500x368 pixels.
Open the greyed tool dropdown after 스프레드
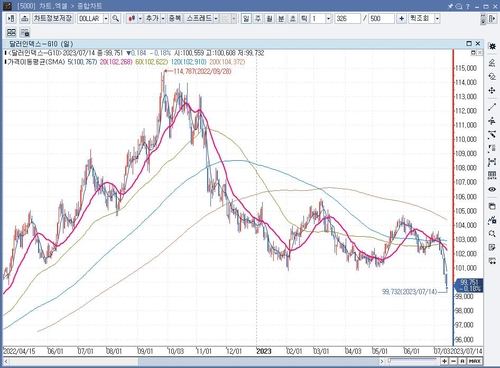pos(234,18)
